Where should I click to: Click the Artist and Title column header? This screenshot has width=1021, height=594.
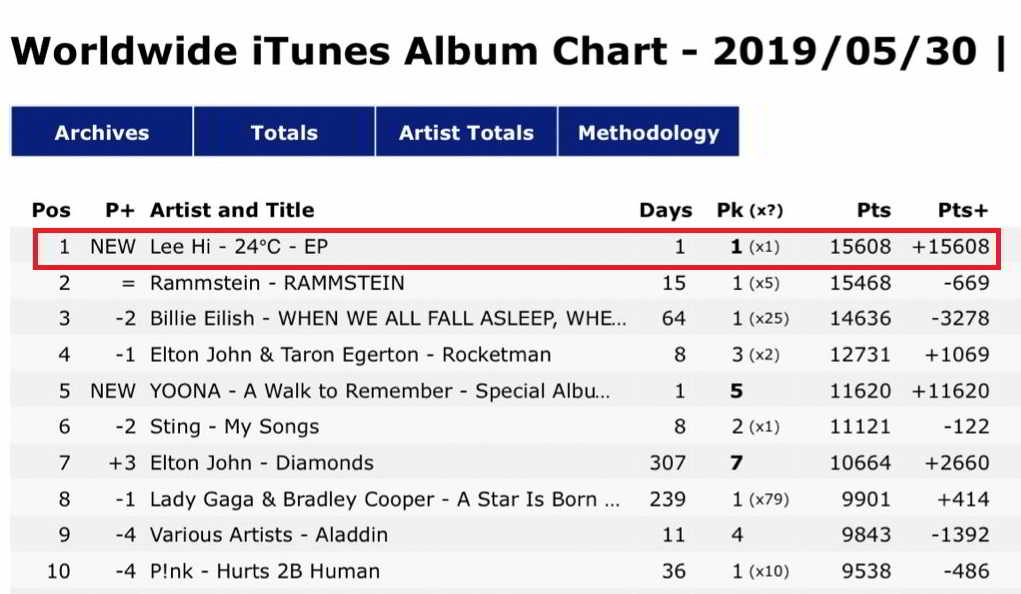pos(231,210)
